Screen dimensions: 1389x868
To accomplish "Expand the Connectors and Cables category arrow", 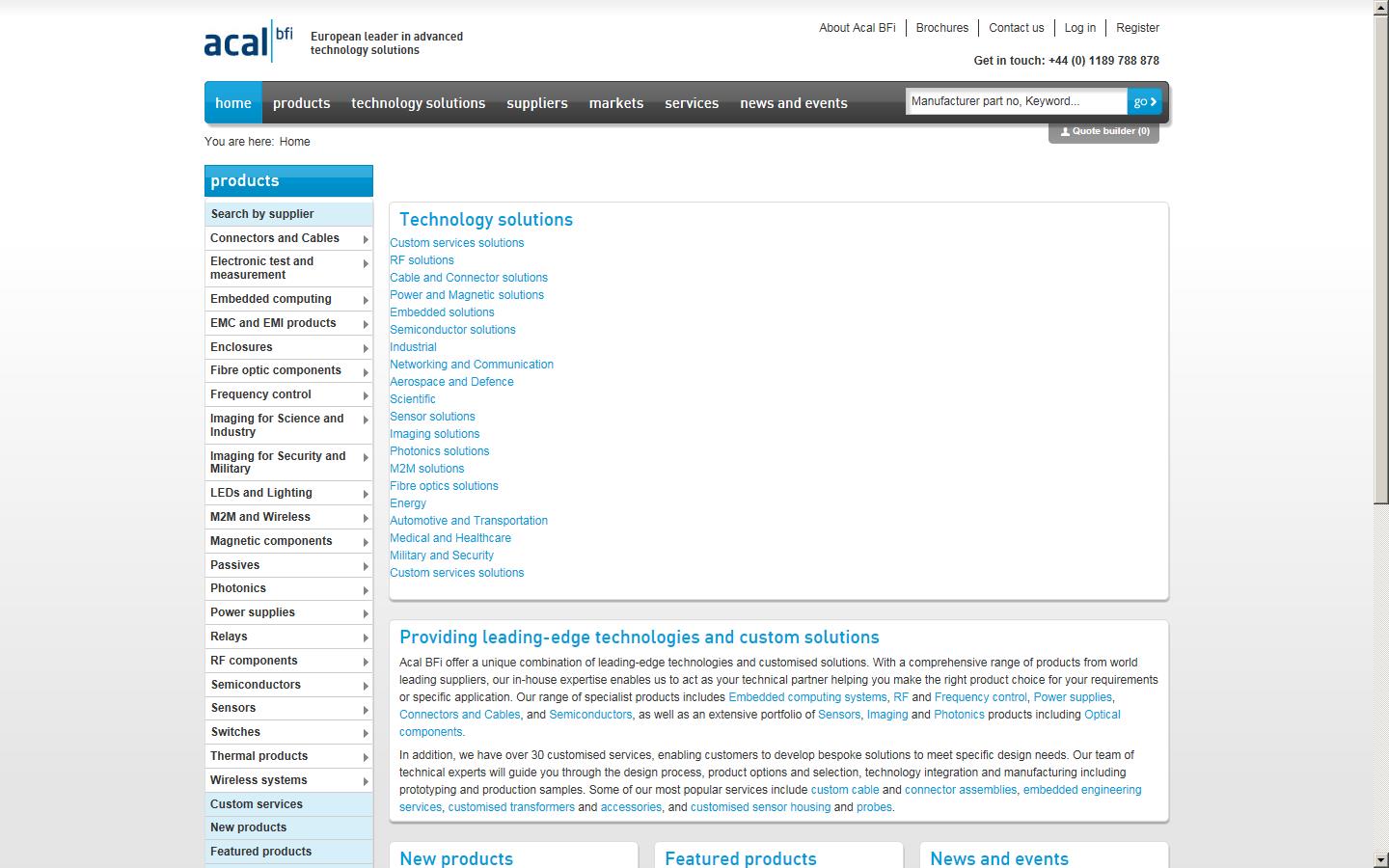I will [366, 238].
